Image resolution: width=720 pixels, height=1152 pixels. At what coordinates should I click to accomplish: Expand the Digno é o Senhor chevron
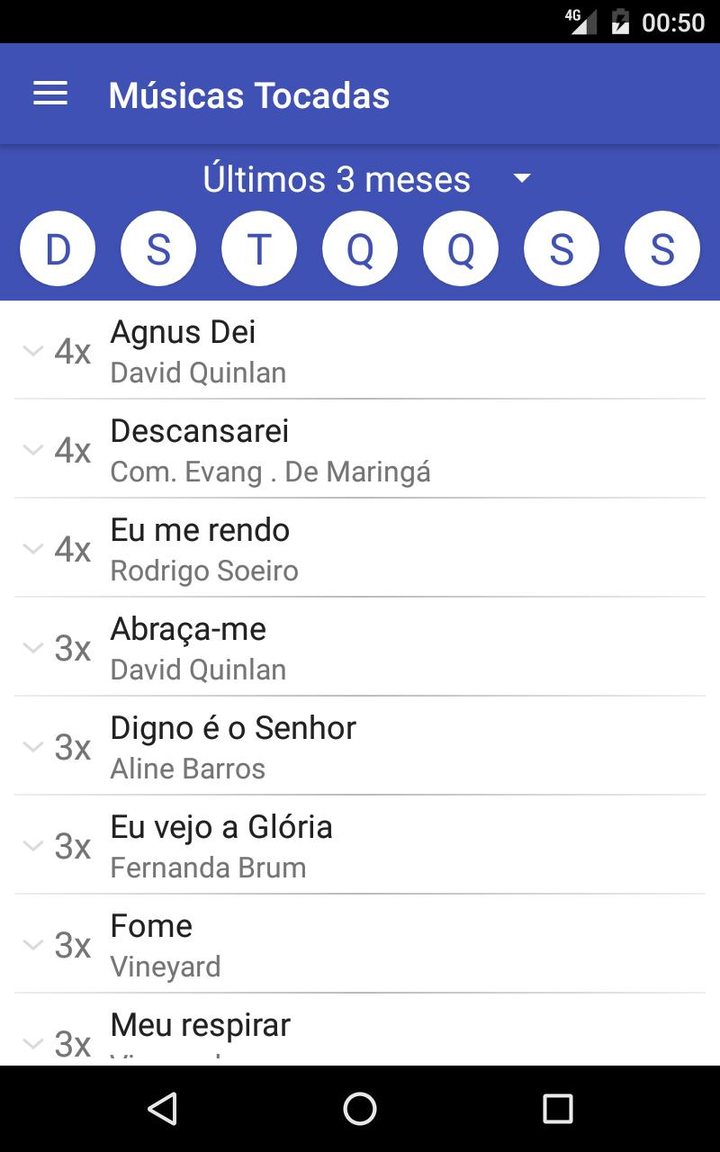tap(33, 747)
